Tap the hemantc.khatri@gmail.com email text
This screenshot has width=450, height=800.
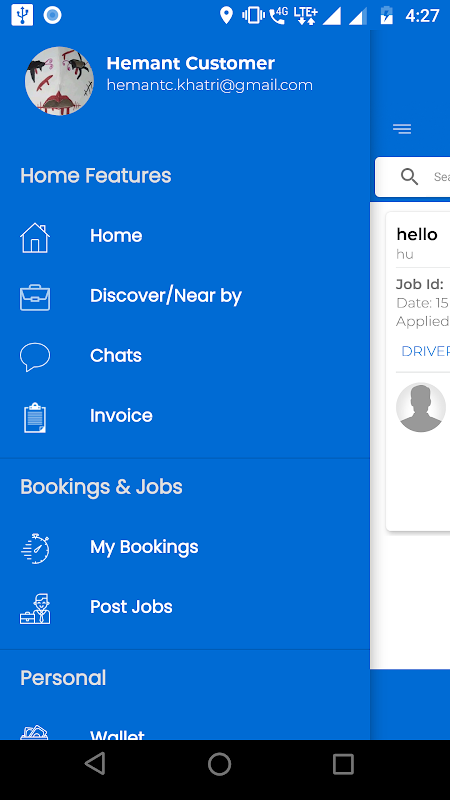pos(210,85)
